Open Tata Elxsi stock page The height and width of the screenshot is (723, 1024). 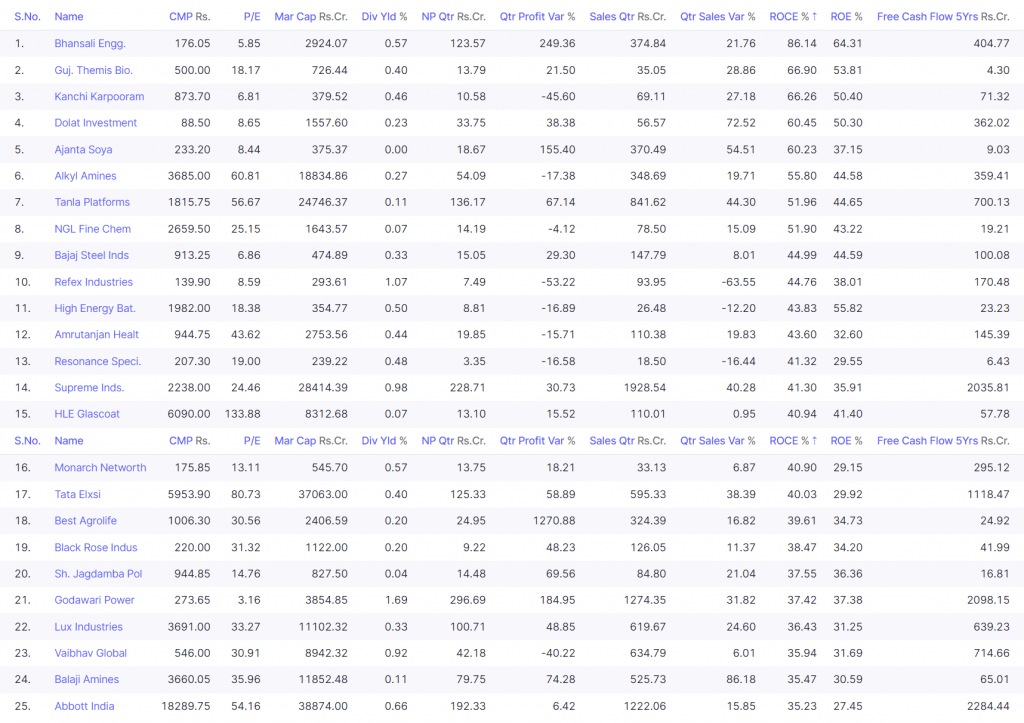pos(77,494)
